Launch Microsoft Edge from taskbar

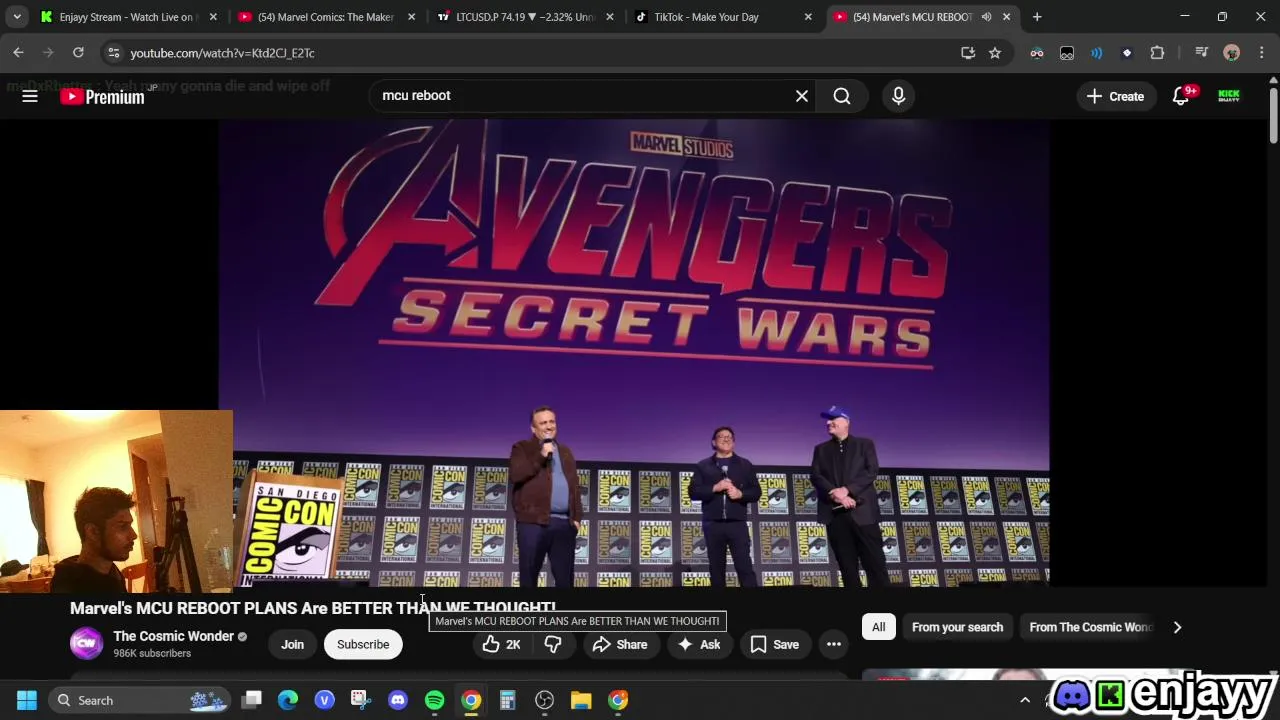[288, 700]
